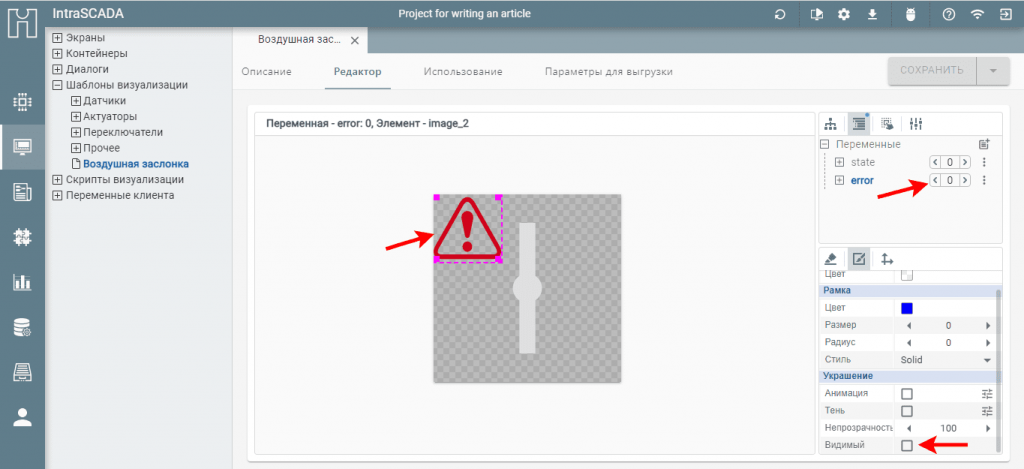Open the bar chart sidebar icon
This screenshot has height=469, width=1024.
(x=22, y=282)
